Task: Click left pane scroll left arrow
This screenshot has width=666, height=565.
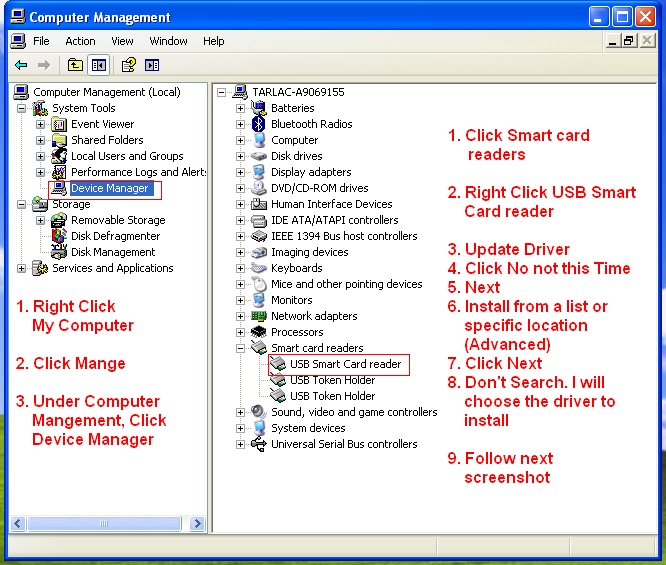Action: (18, 523)
